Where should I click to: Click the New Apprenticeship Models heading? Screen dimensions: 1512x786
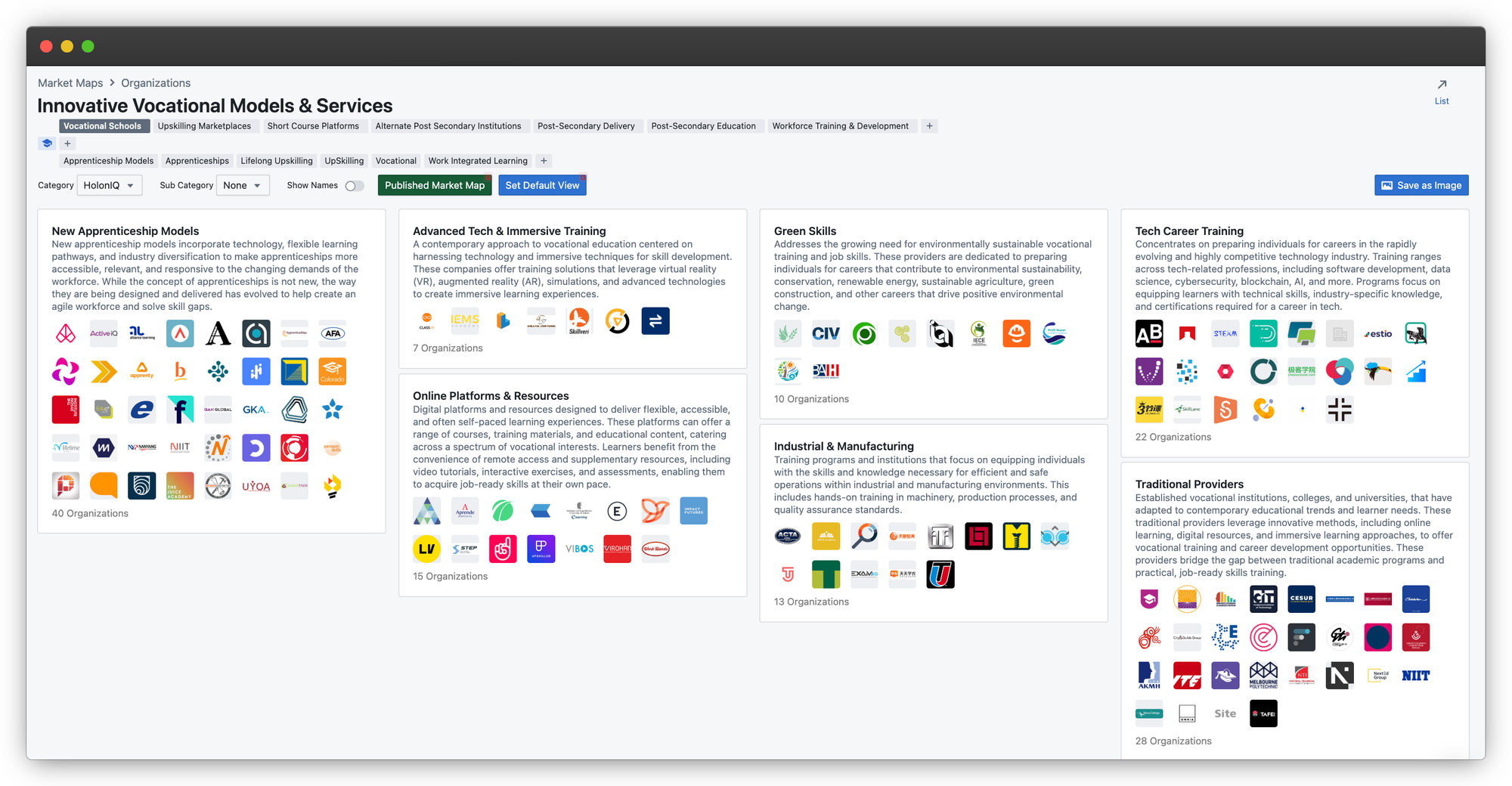point(125,231)
